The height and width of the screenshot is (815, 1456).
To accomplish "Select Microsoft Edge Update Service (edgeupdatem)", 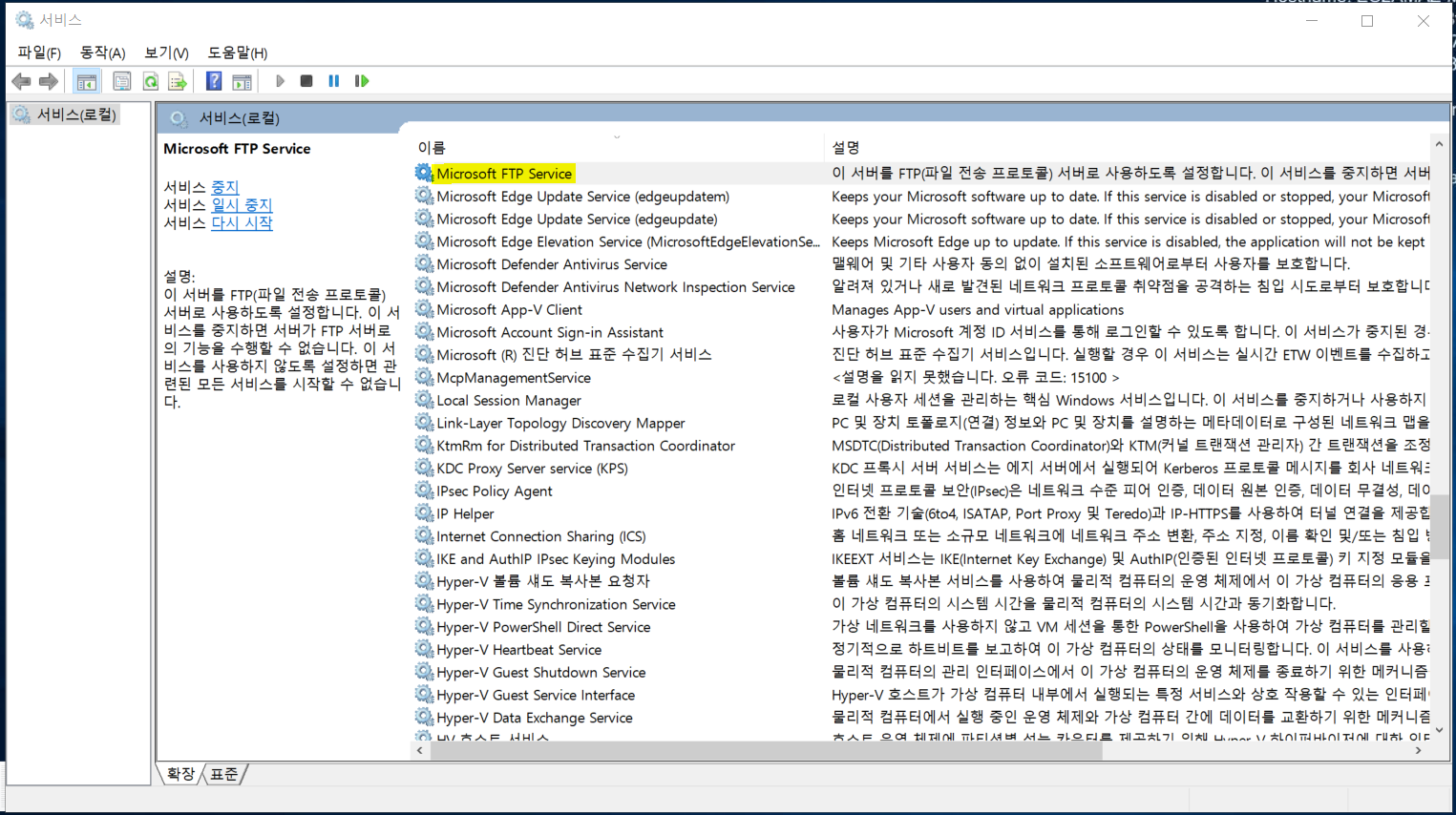I will 582,197.
